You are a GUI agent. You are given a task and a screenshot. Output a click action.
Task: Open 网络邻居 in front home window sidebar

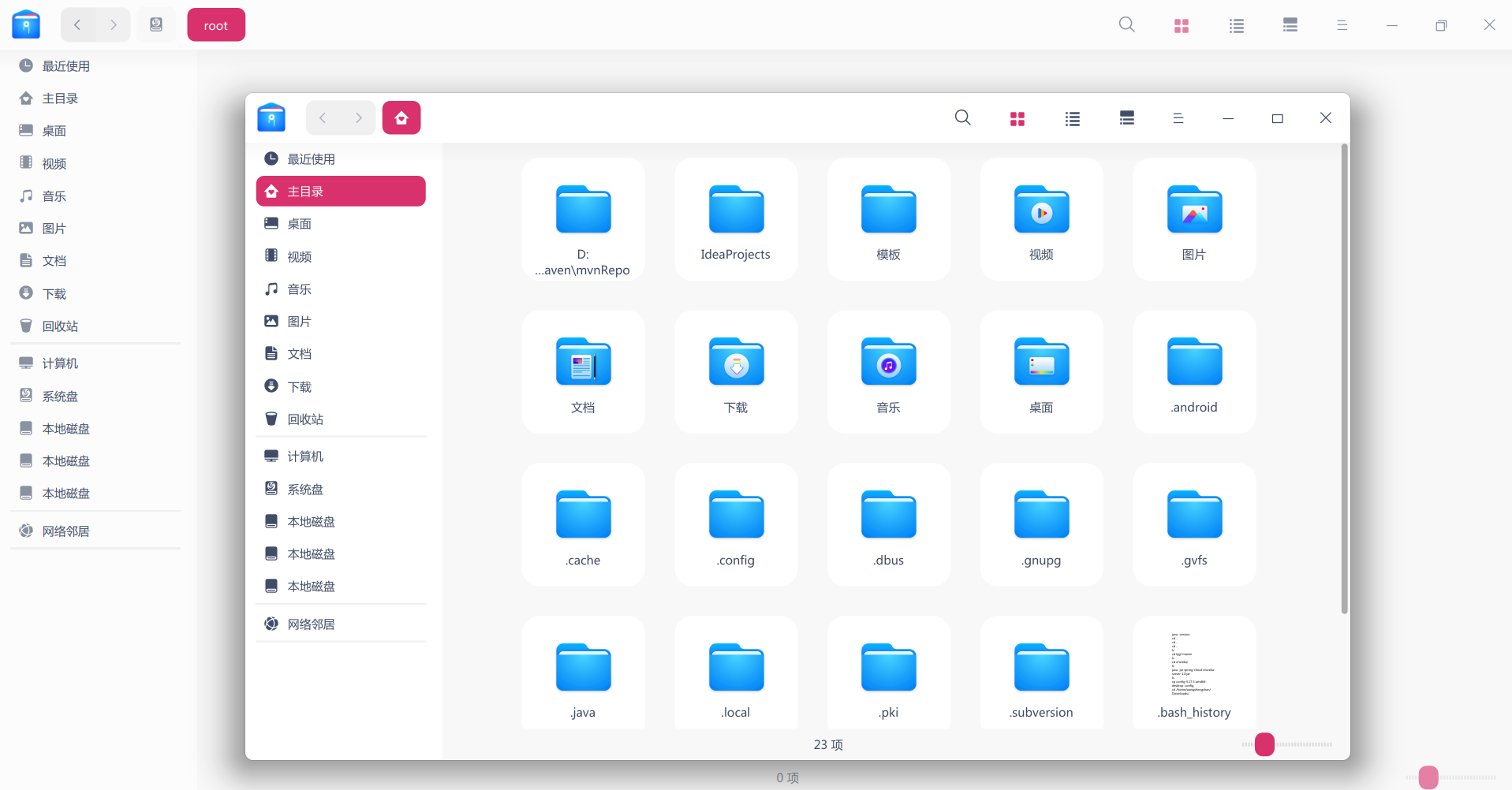click(x=341, y=624)
